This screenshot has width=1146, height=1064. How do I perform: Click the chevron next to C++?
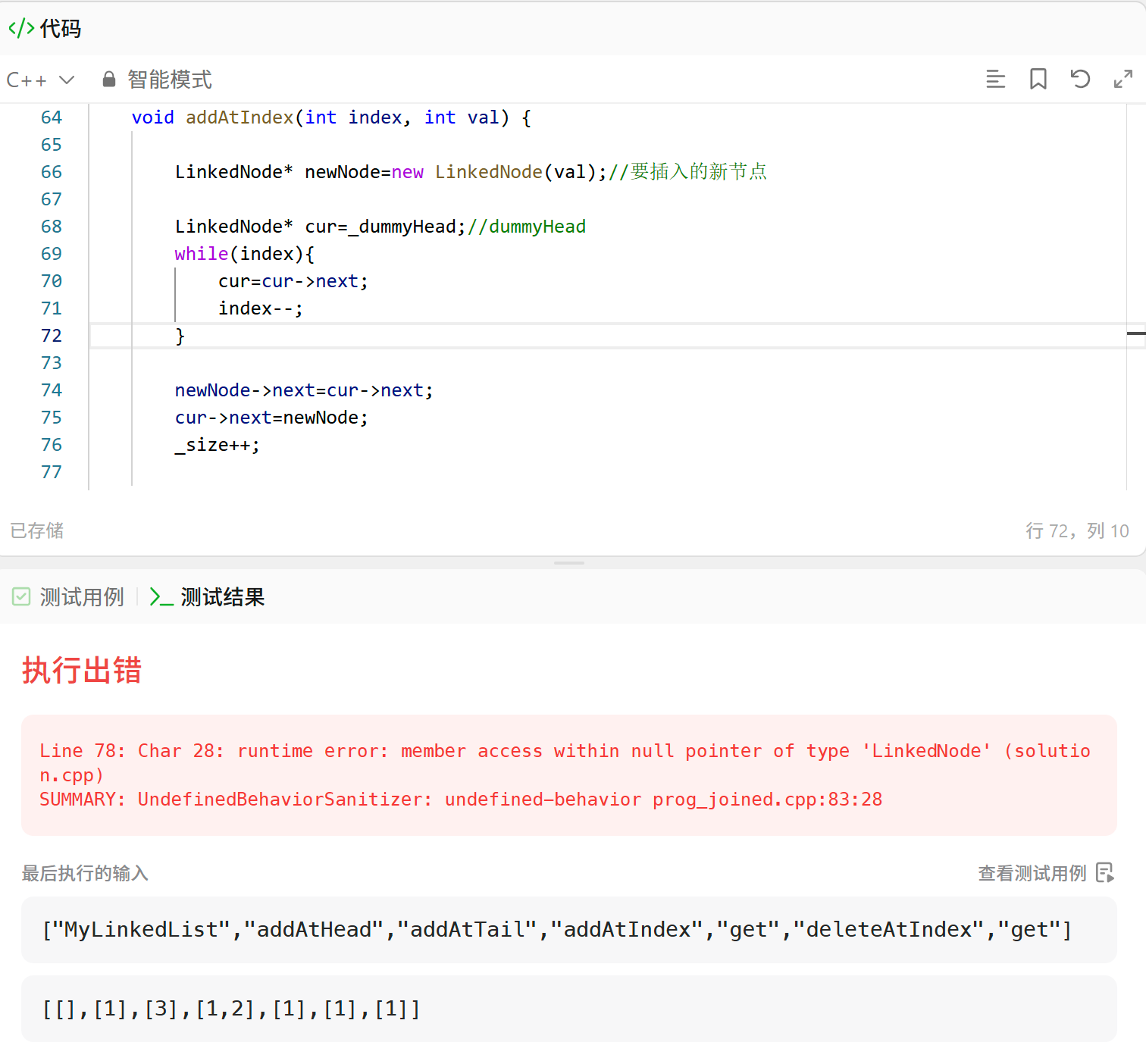67,80
